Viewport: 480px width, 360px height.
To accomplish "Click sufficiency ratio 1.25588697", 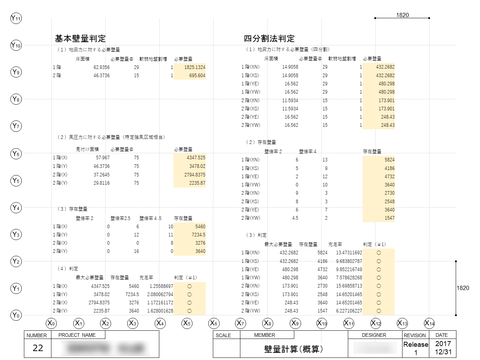I will tap(161, 286).
